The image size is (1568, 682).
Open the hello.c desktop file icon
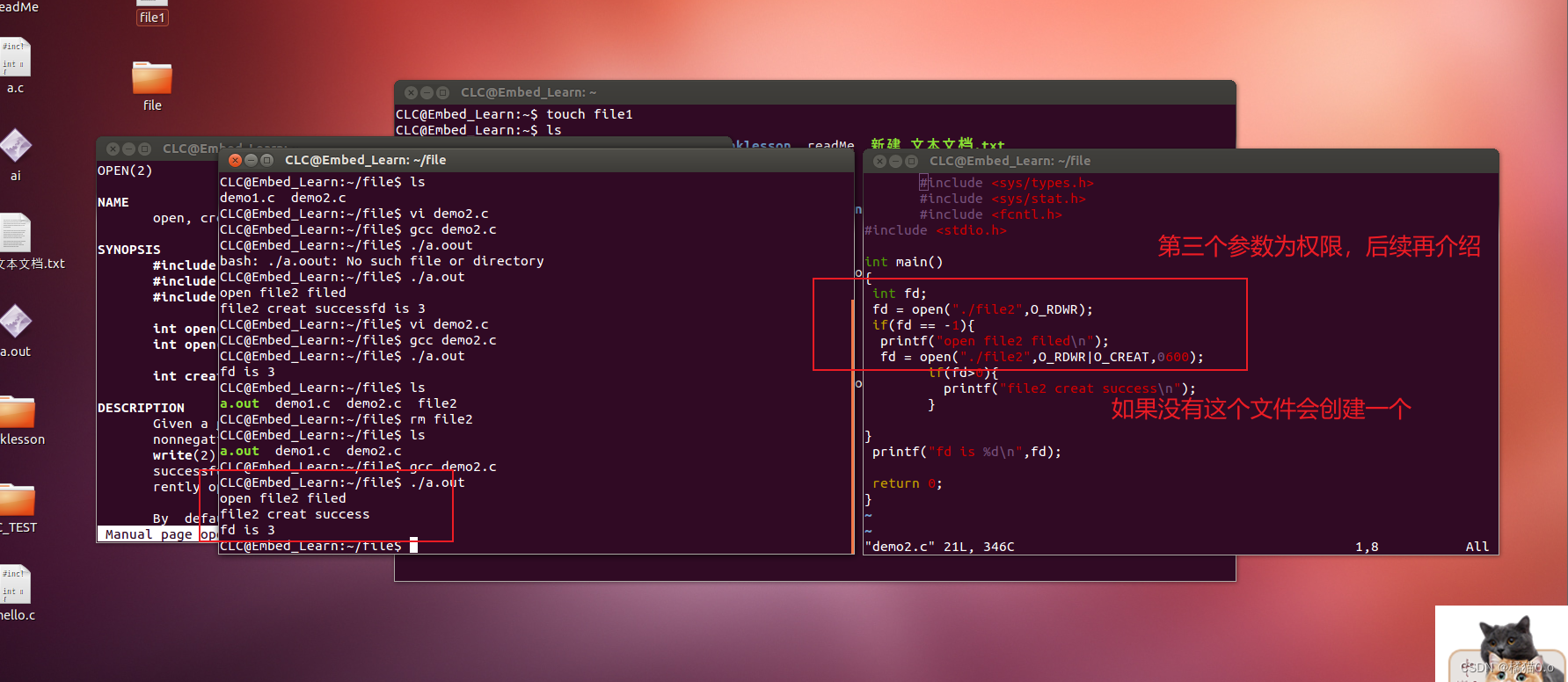[16, 592]
